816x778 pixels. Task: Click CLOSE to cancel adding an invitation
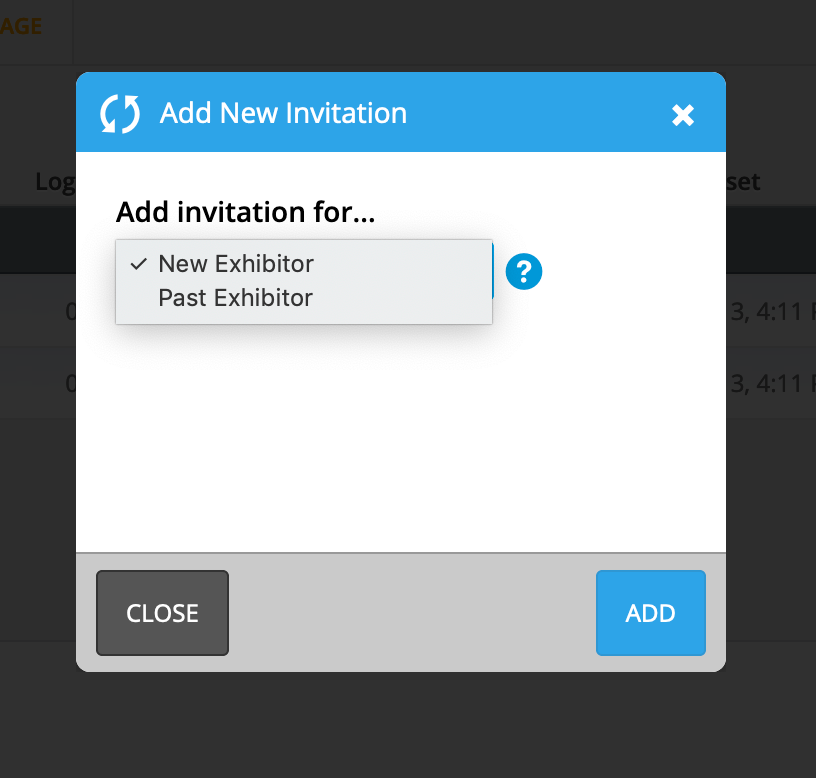pos(162,613)
